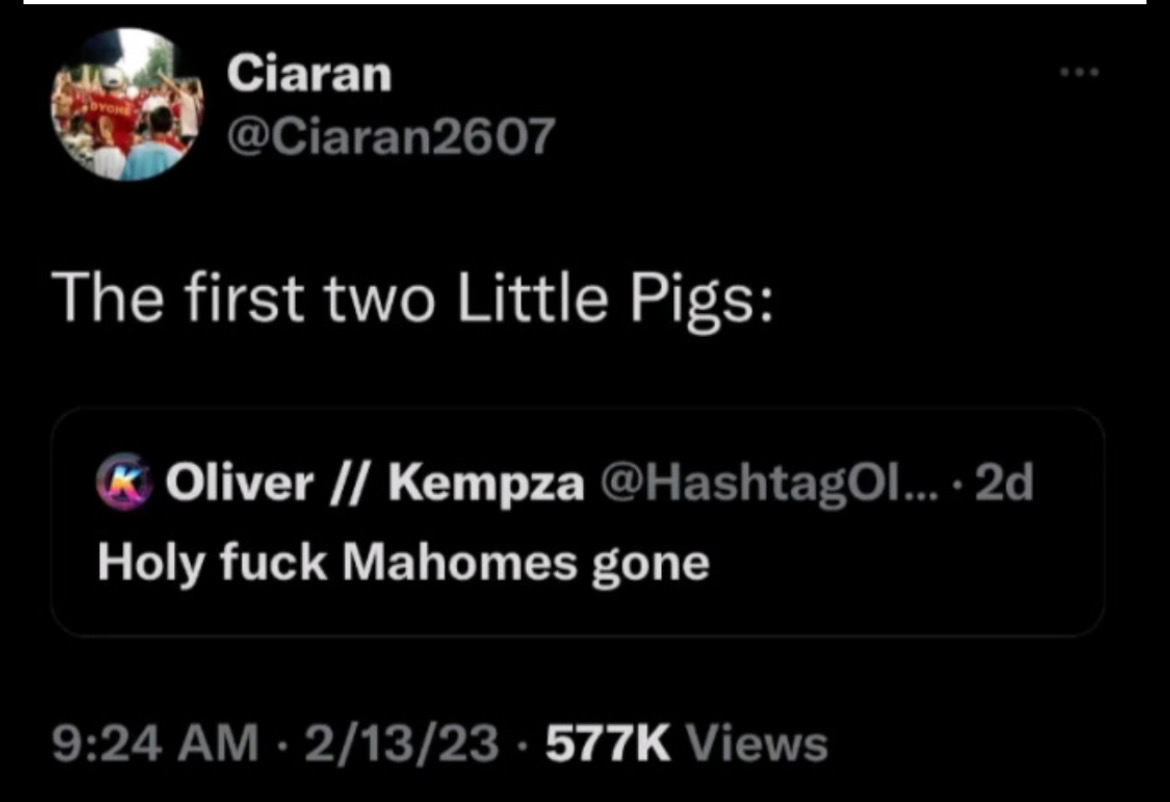Open quoted tweet text "Holy fuck"
Screen dimensions: 1170x802
pos(211,562)
